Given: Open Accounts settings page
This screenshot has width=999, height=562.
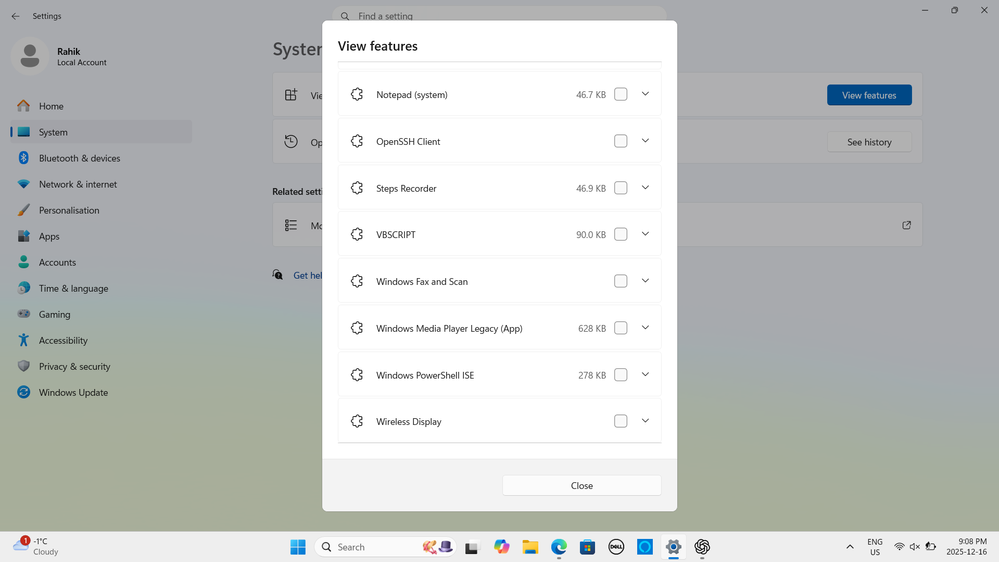Looking at the screenshot, I should click(101, 263).
